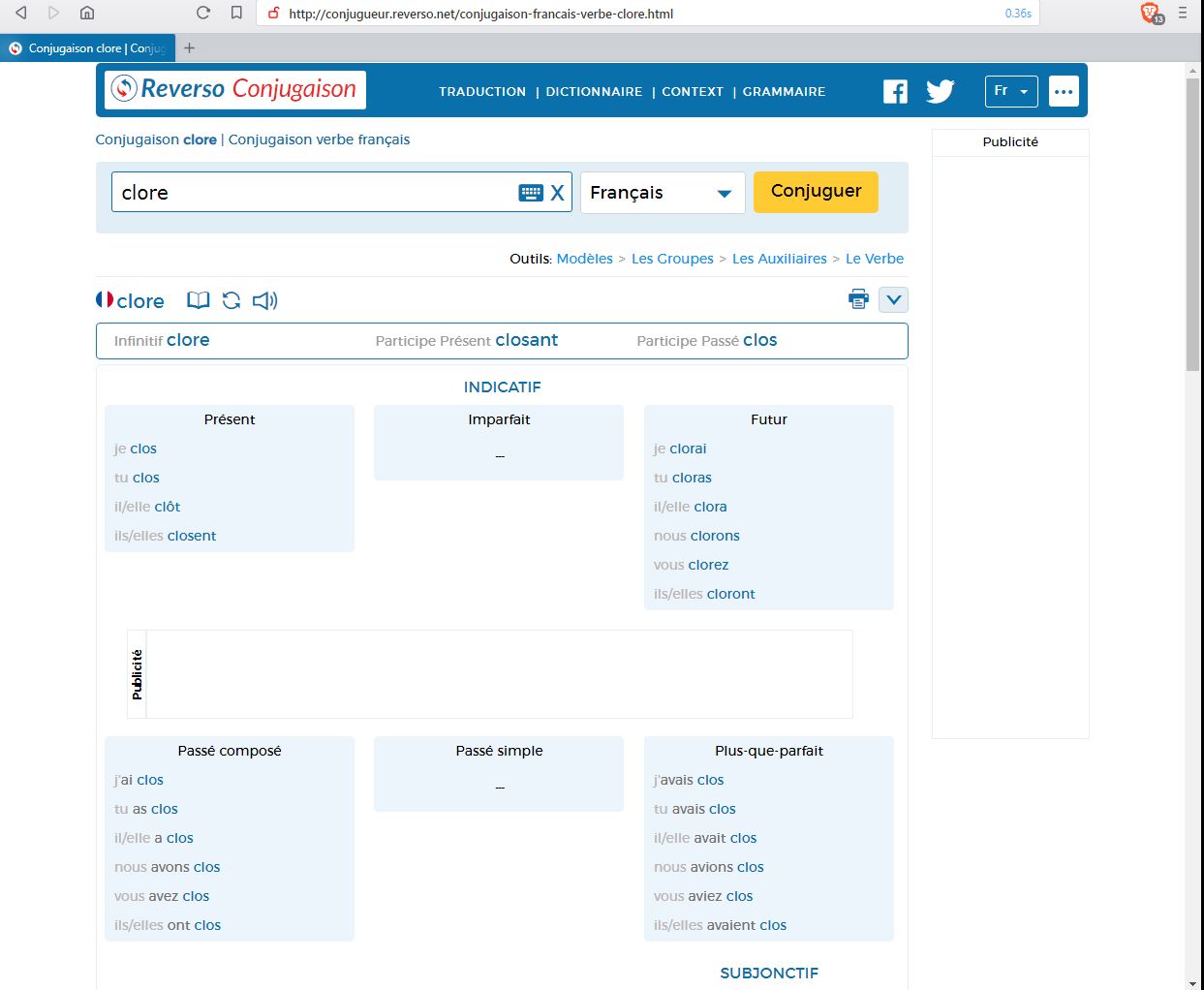Viewport: 1204px width, 990px height.
Task: Print the conjugation with printer icon
Action: pos(858,299)
